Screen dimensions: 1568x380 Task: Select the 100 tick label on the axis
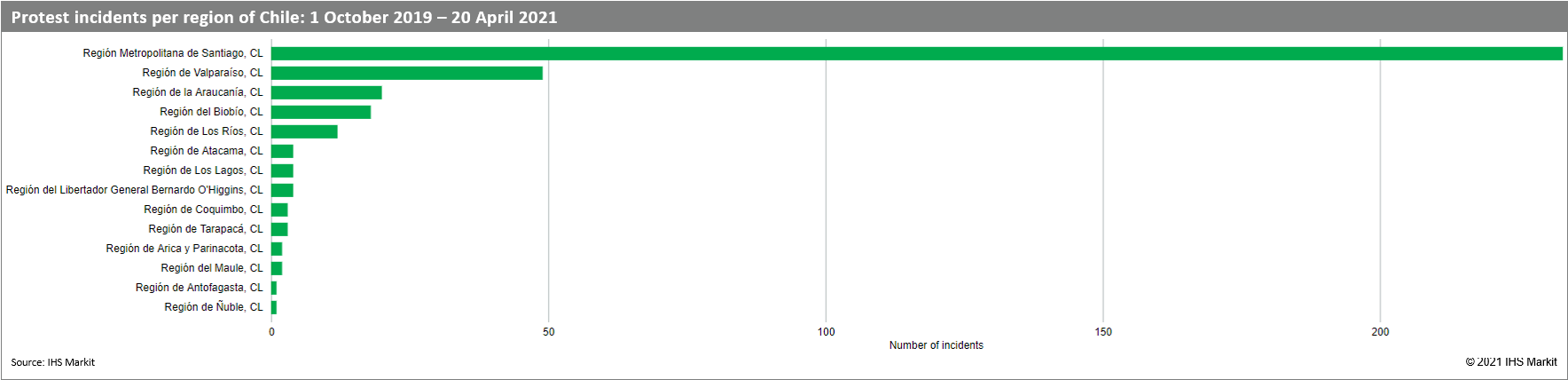826,332
